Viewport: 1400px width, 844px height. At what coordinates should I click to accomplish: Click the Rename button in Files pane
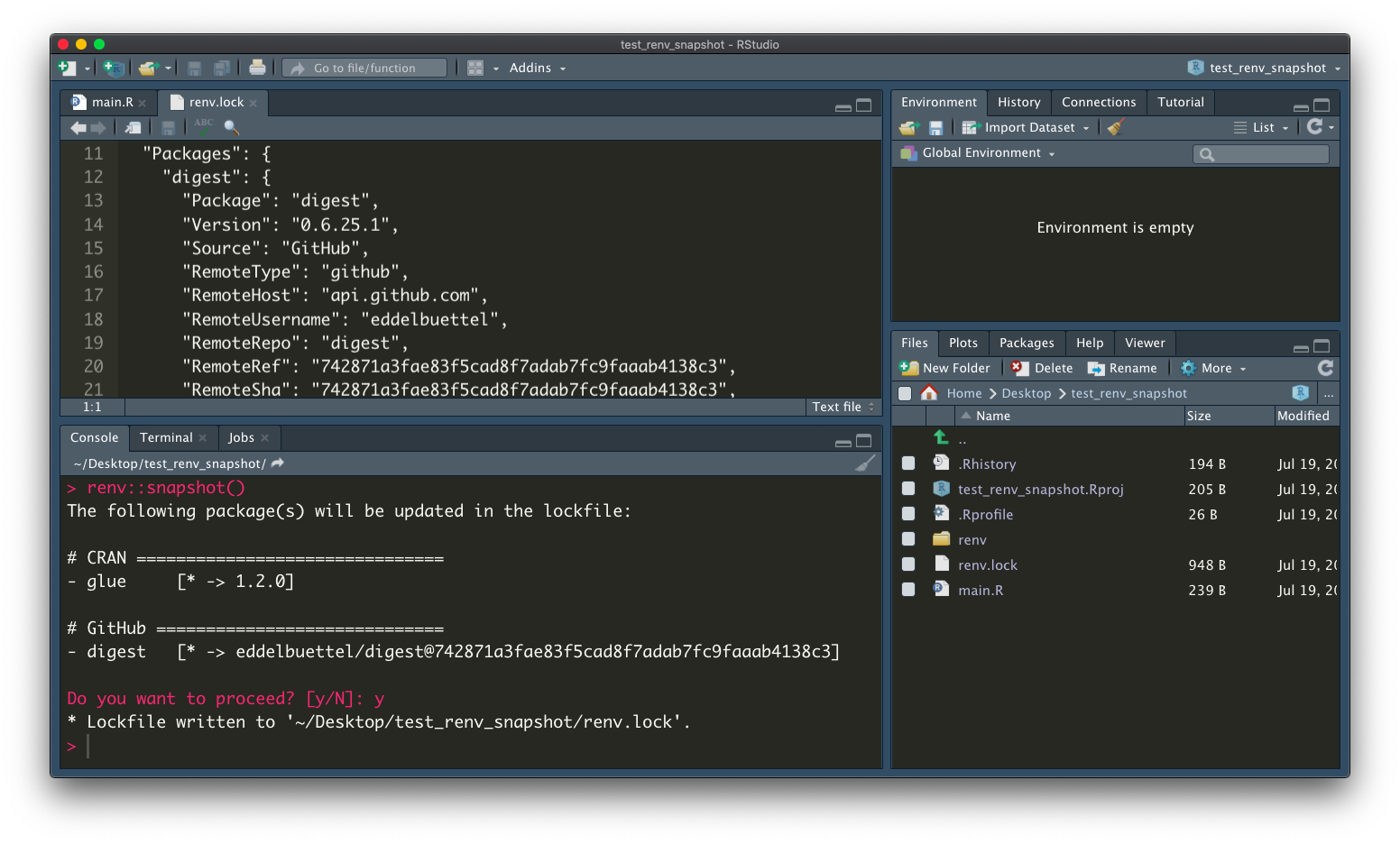pos(1122,368)
